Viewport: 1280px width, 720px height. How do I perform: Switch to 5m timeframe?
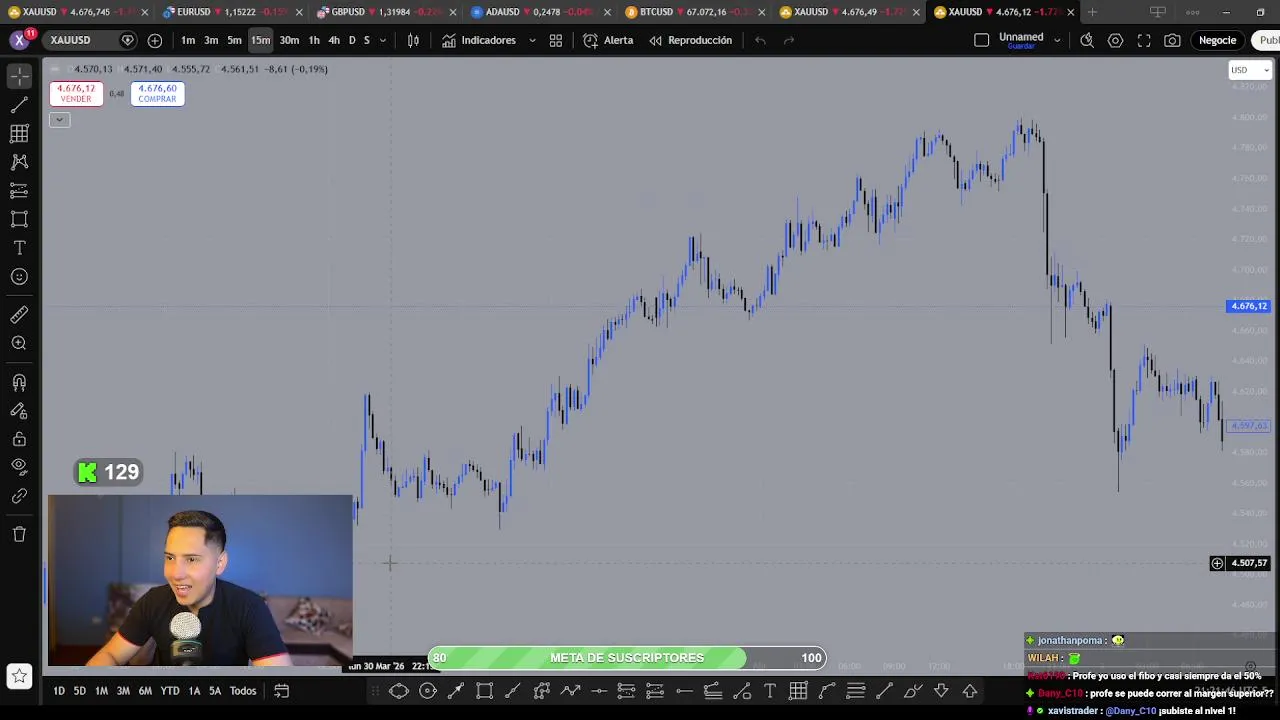(234, 40)
